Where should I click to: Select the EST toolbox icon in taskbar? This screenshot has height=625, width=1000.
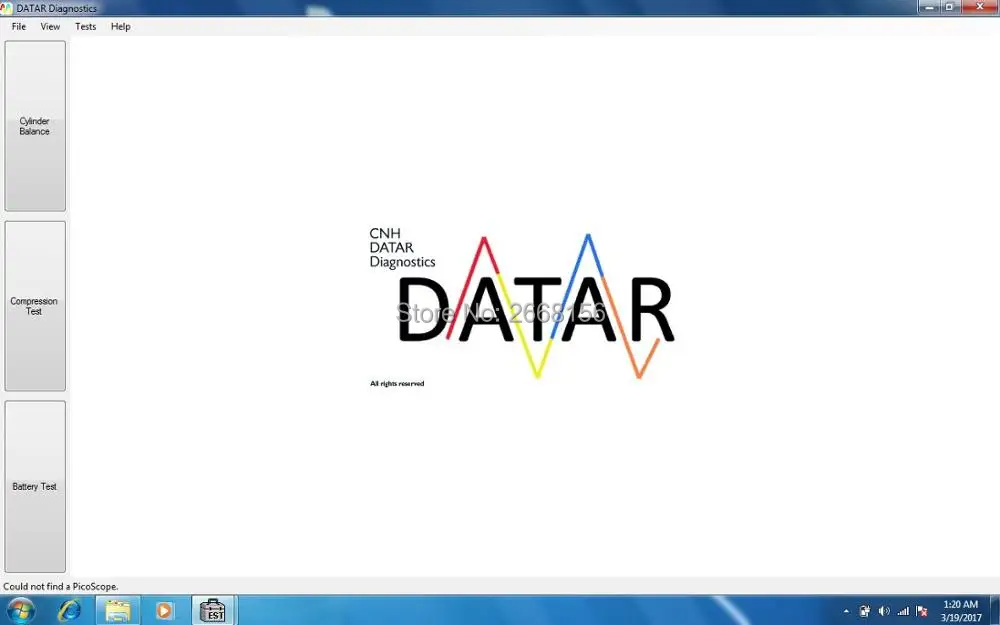213,611
